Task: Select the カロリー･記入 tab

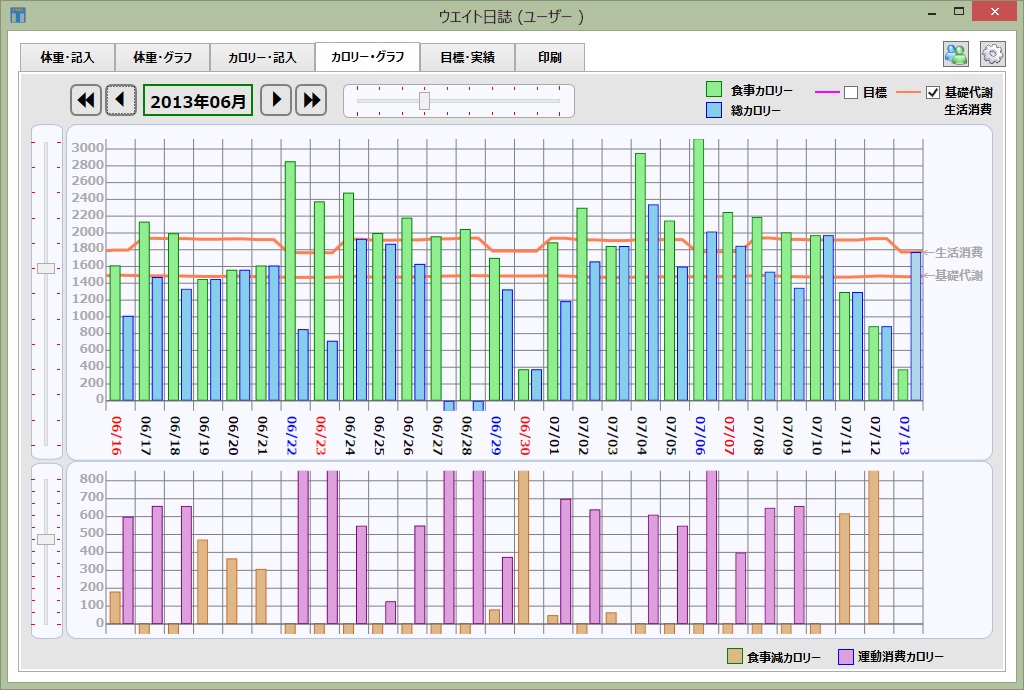Action: (x=262, y=57)
